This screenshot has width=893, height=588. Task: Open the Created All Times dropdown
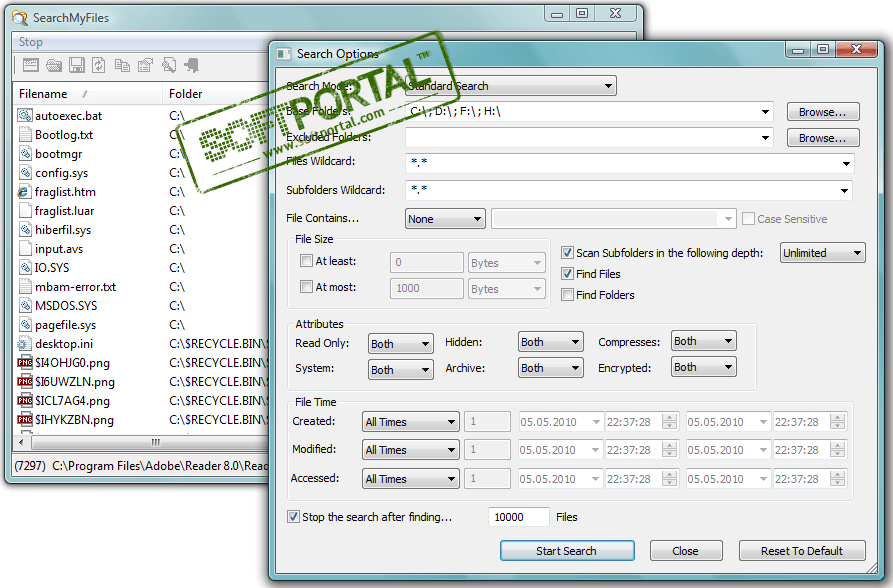[411, 422]
